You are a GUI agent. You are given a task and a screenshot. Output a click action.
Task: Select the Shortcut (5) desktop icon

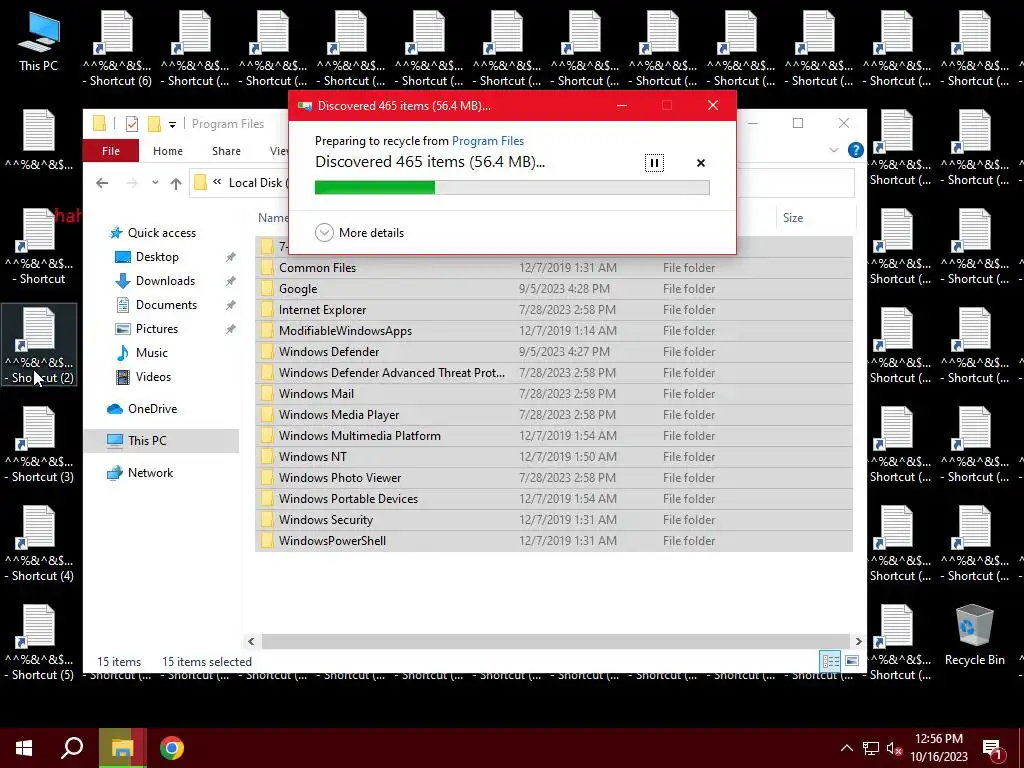click(39, 643)
